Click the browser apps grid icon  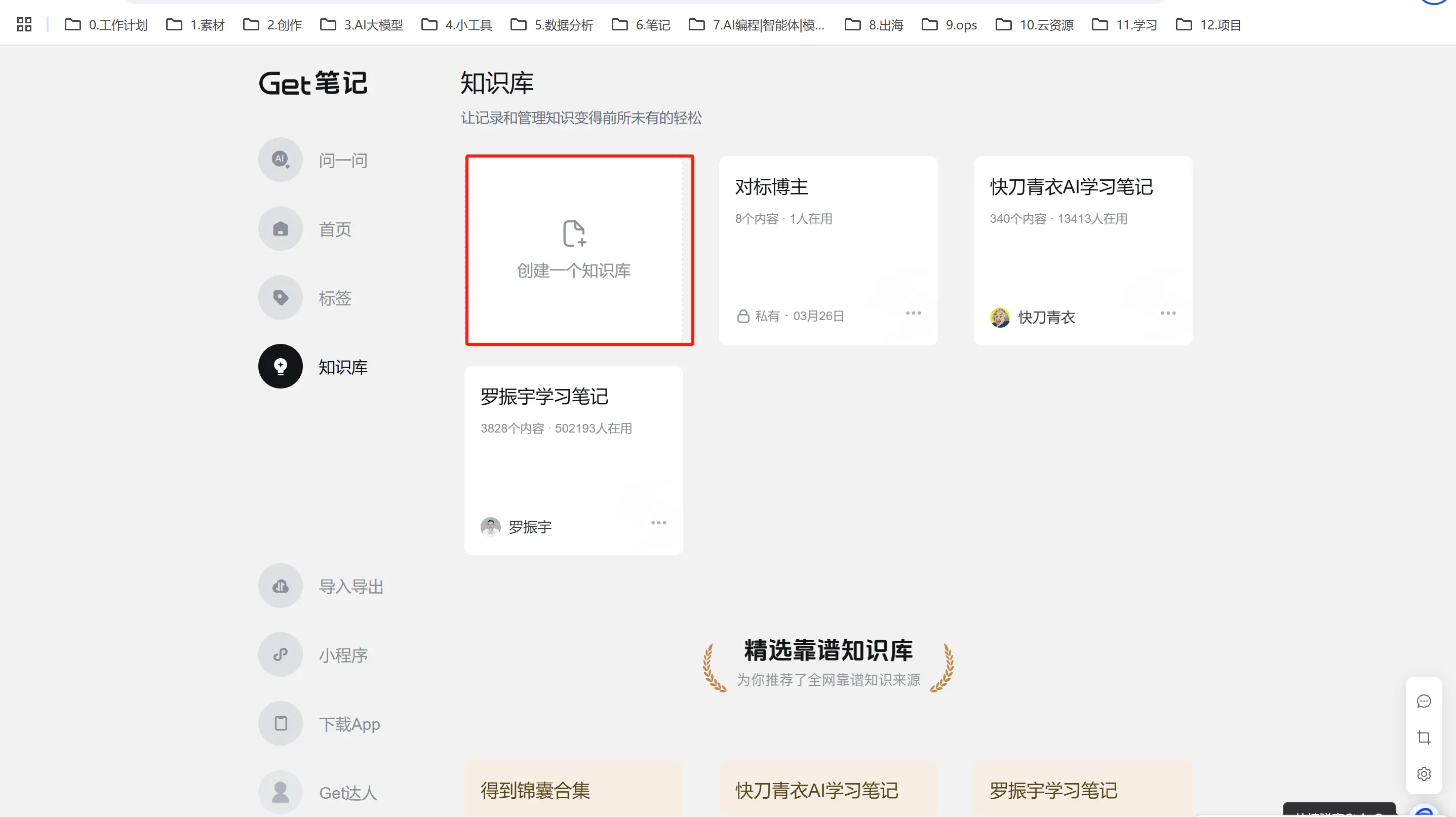click(24, 24)
